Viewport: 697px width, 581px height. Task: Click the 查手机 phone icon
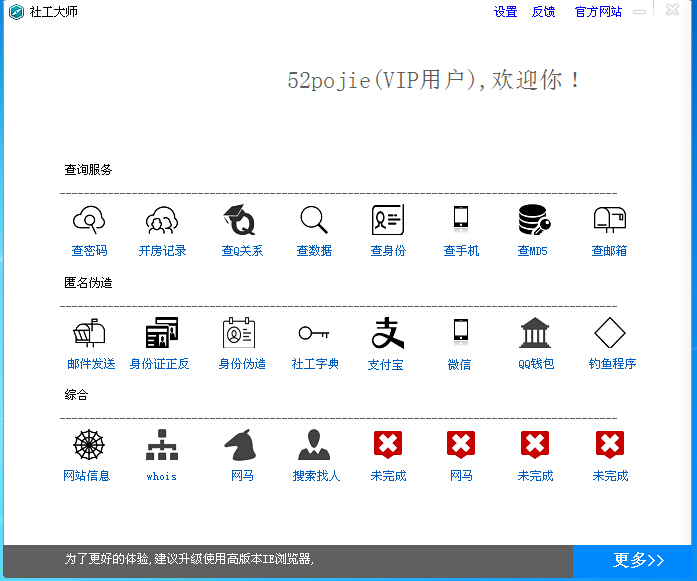[x=461, y=219]
